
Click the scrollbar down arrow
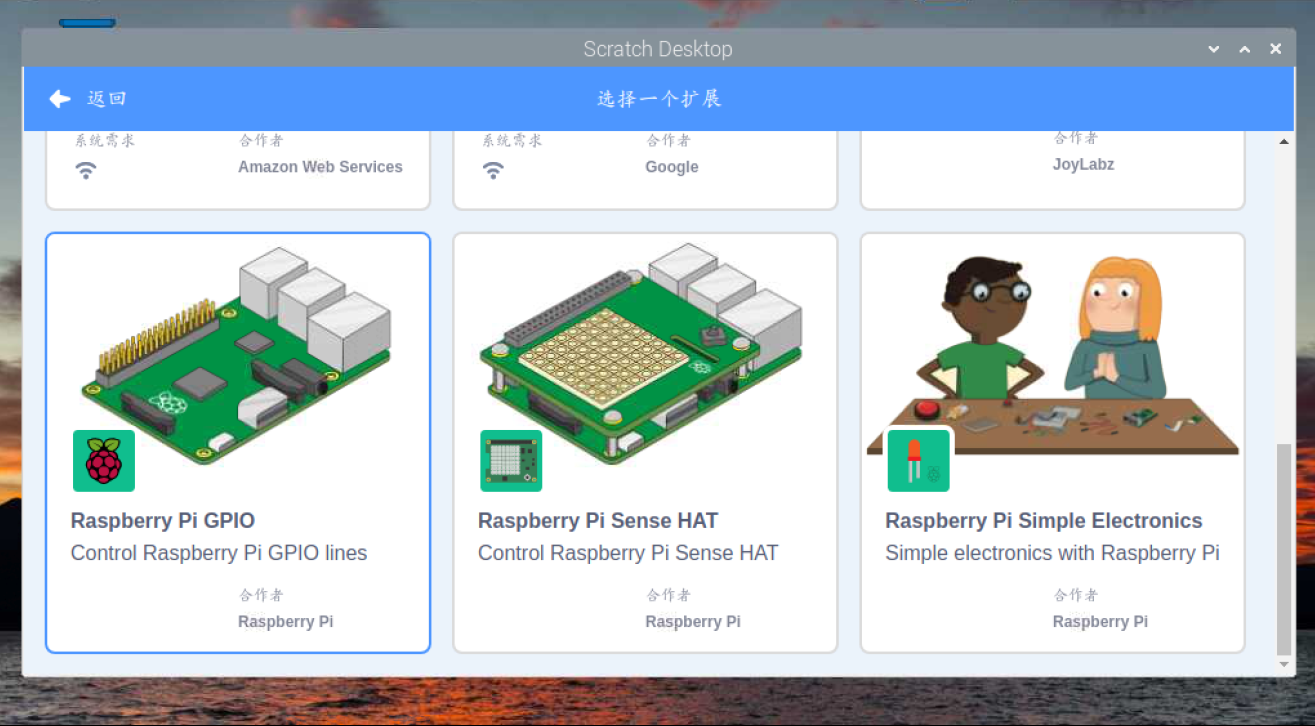1284,664
